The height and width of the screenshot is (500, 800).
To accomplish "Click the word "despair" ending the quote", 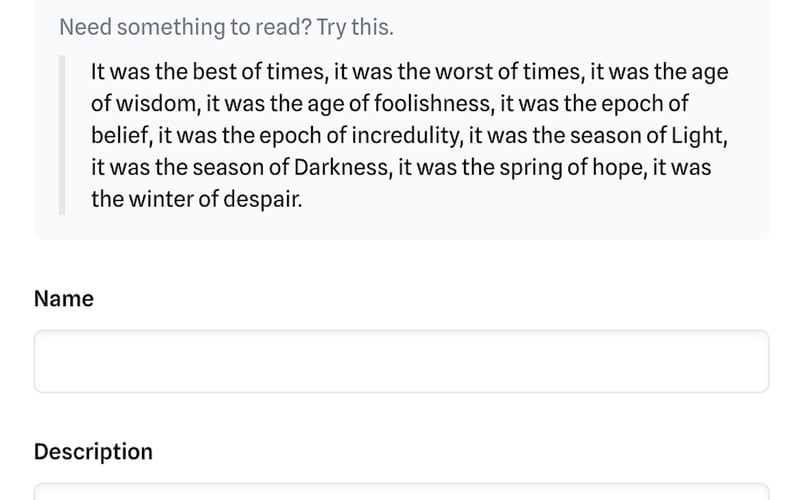I will coord(262,198).
